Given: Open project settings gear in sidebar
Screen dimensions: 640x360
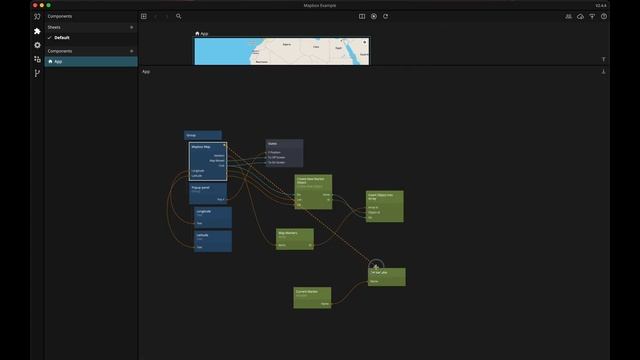Looking at the screenshot, I should coord(37,45).
